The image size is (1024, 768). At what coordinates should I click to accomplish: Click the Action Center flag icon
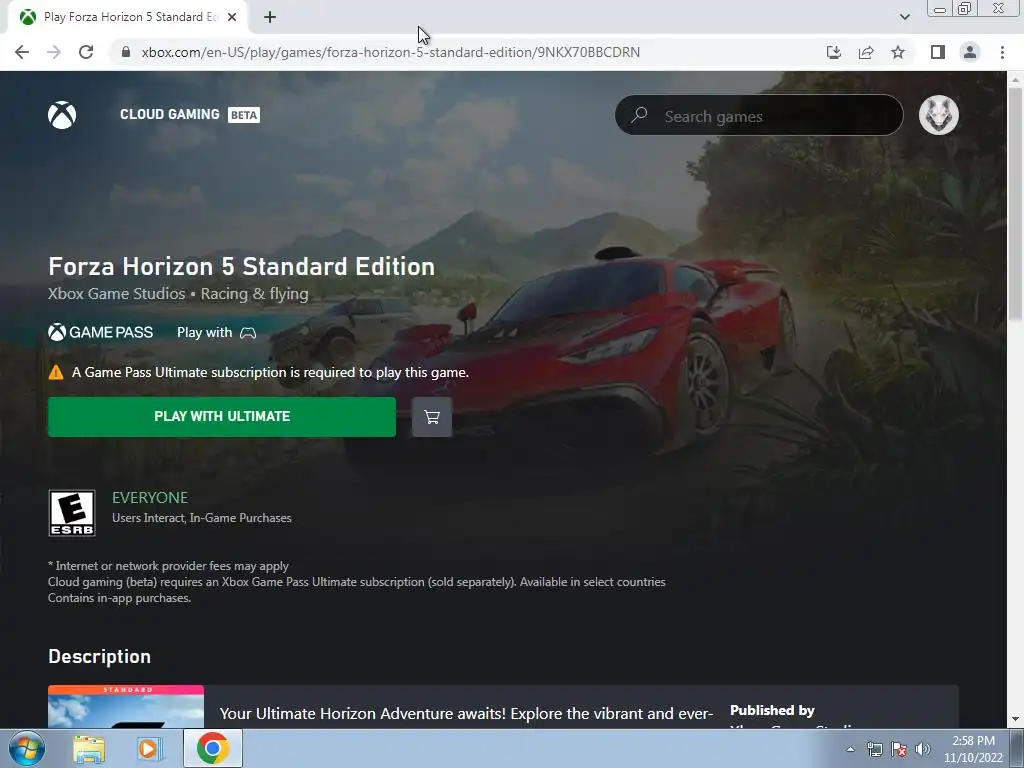coord(899,749)
